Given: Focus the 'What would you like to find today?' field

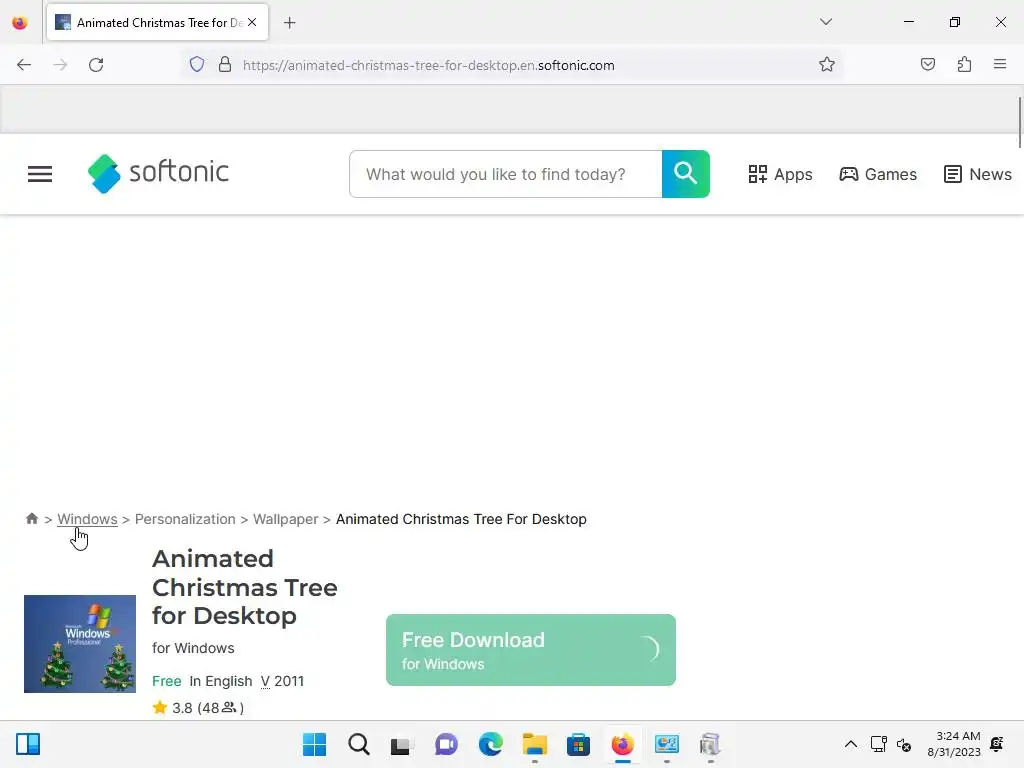Looking at the screenshot, I should [x=505, y=174].
